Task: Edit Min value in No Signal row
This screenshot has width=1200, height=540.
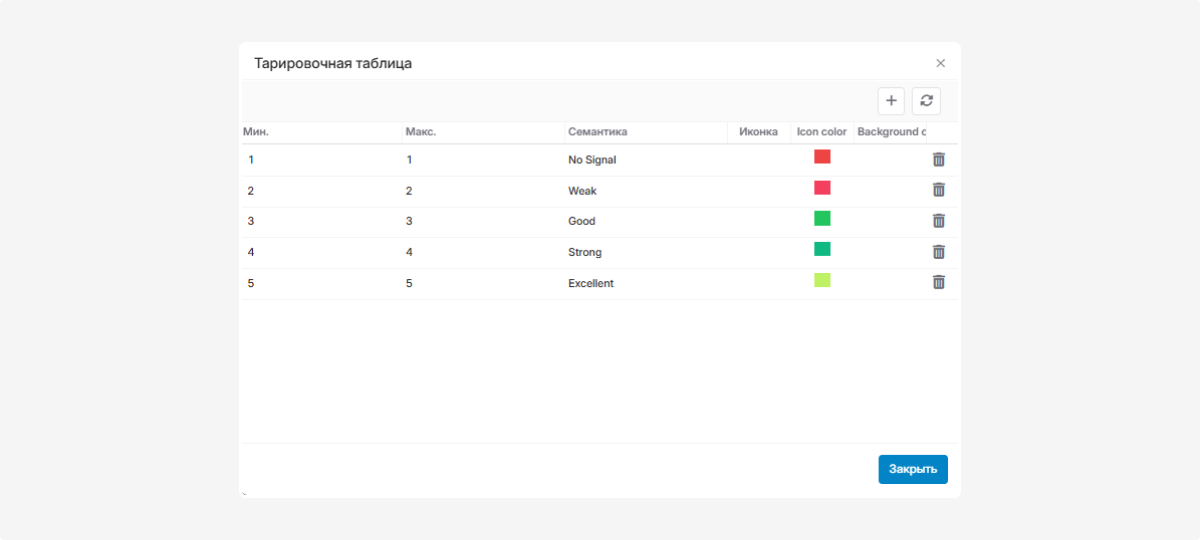Action: tap(252, 160)
